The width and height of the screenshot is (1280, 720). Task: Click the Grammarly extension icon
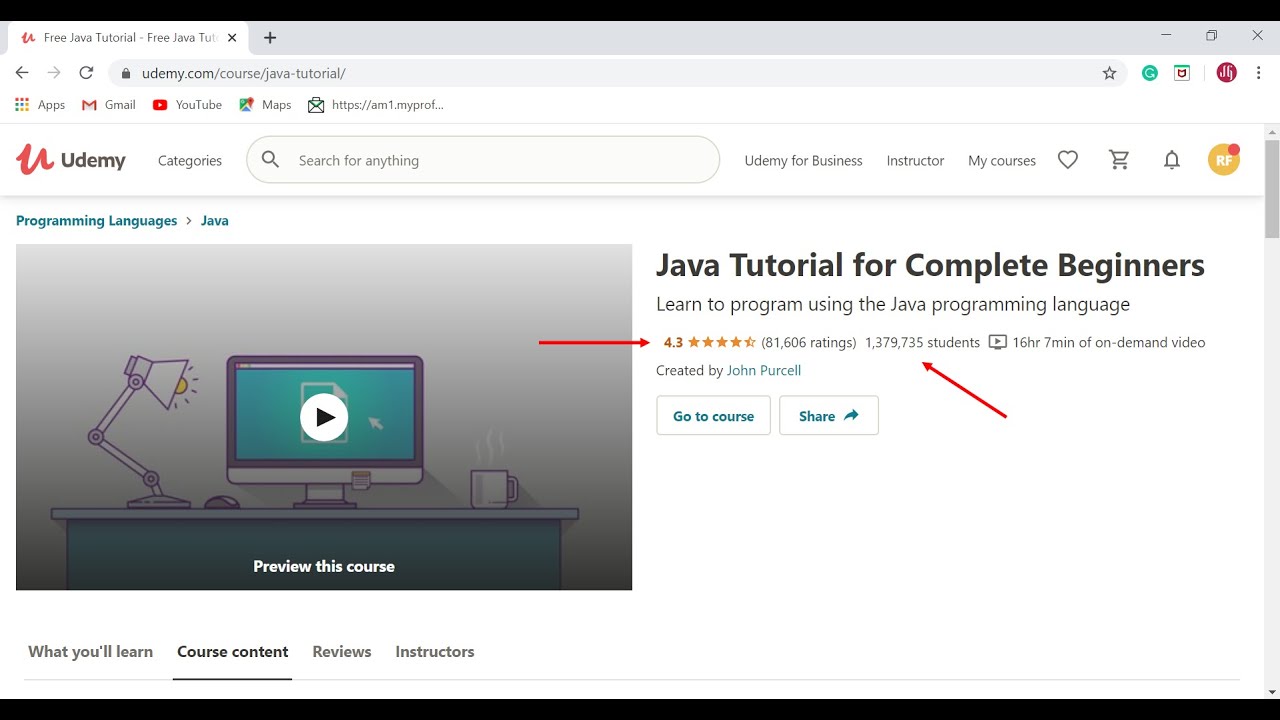[1150, 73]
